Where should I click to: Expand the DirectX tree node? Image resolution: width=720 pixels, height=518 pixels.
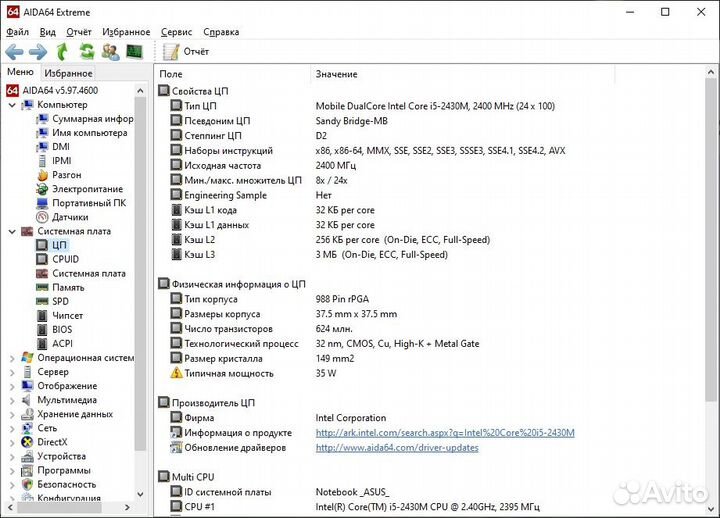12,442
